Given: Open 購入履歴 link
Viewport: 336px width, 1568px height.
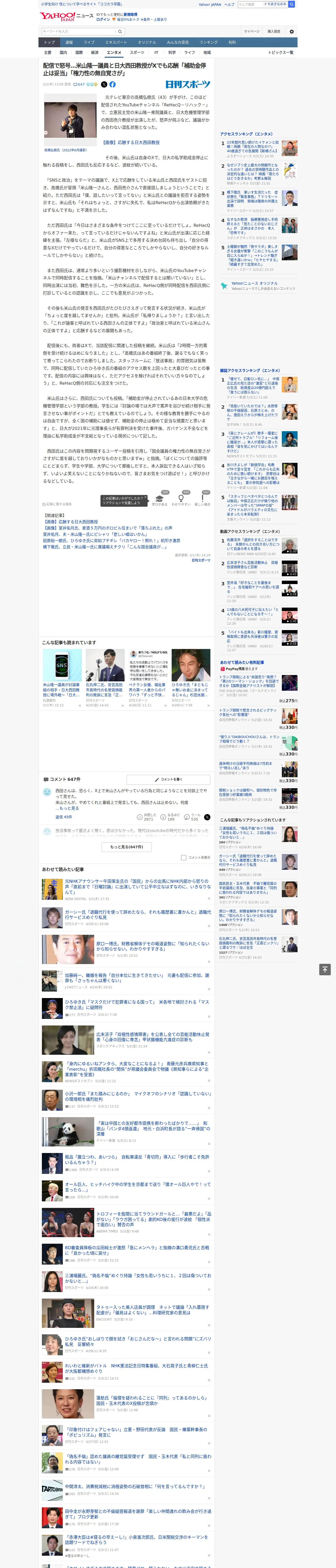Looking at the screenshot, I should pyautogui.click(x=274, y=31).
